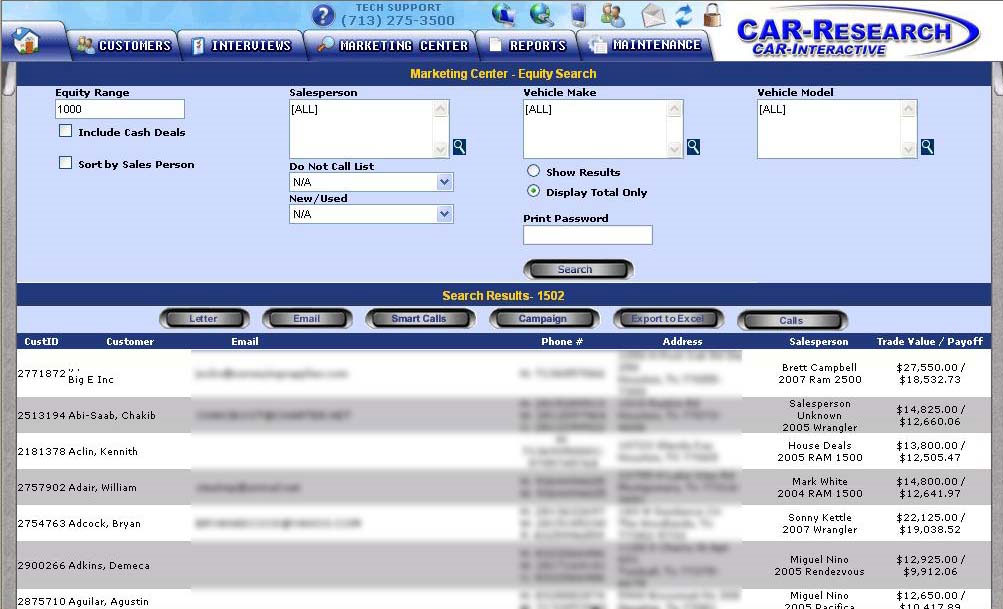Click the padlock lock icon
This screenshot has height=609, width=1003.
[712, 15]
